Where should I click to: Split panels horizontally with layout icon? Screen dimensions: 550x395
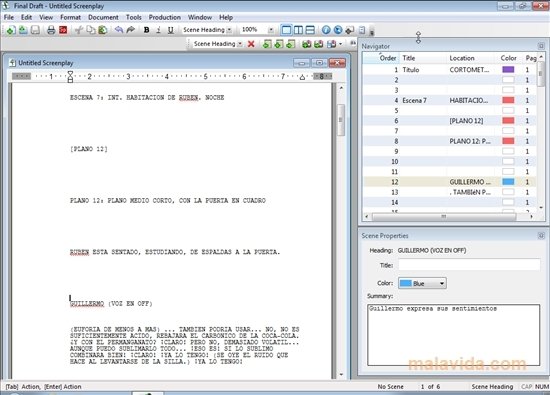click(x=310, y=30)
